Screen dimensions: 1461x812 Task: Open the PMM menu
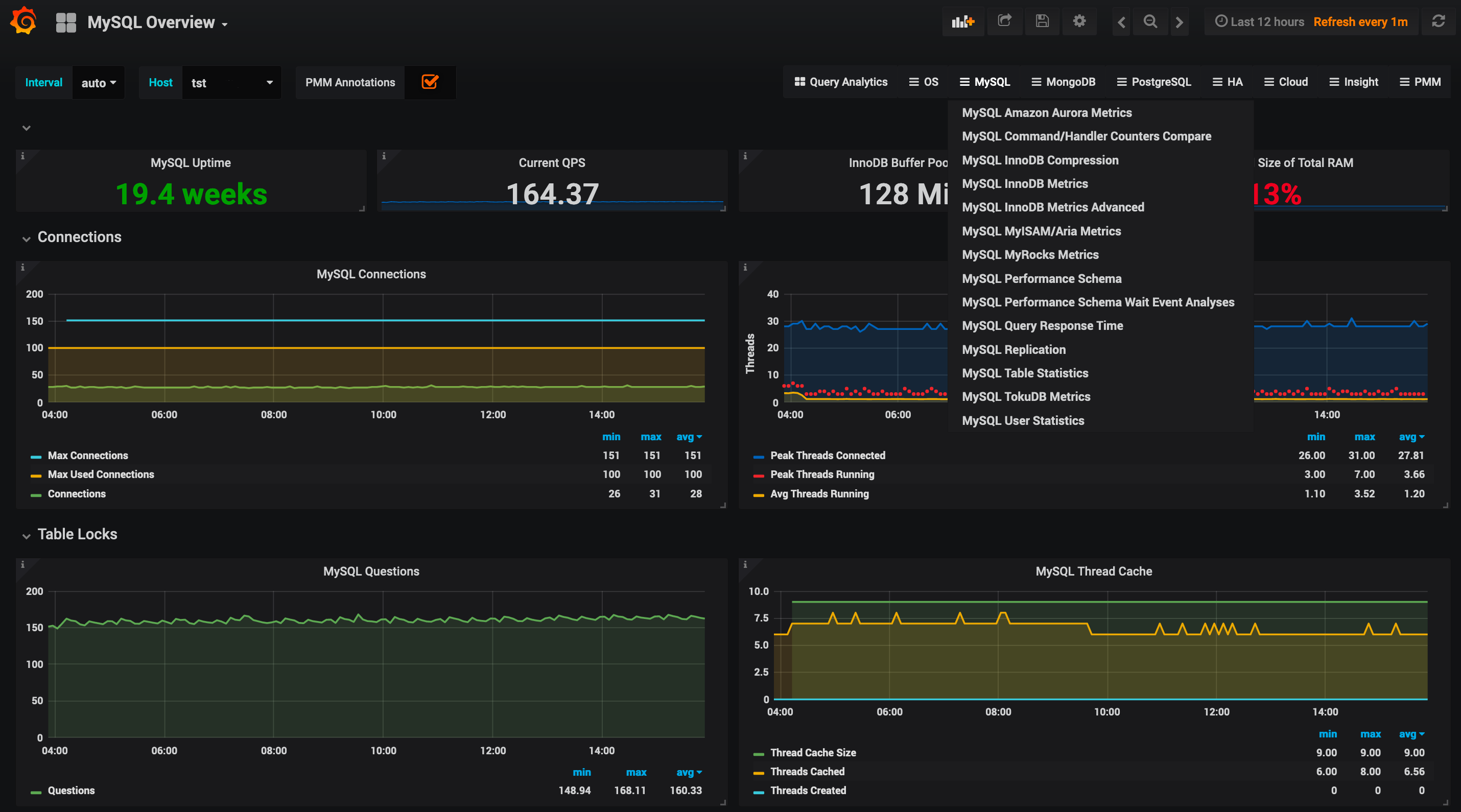[x=1420, y=82]
